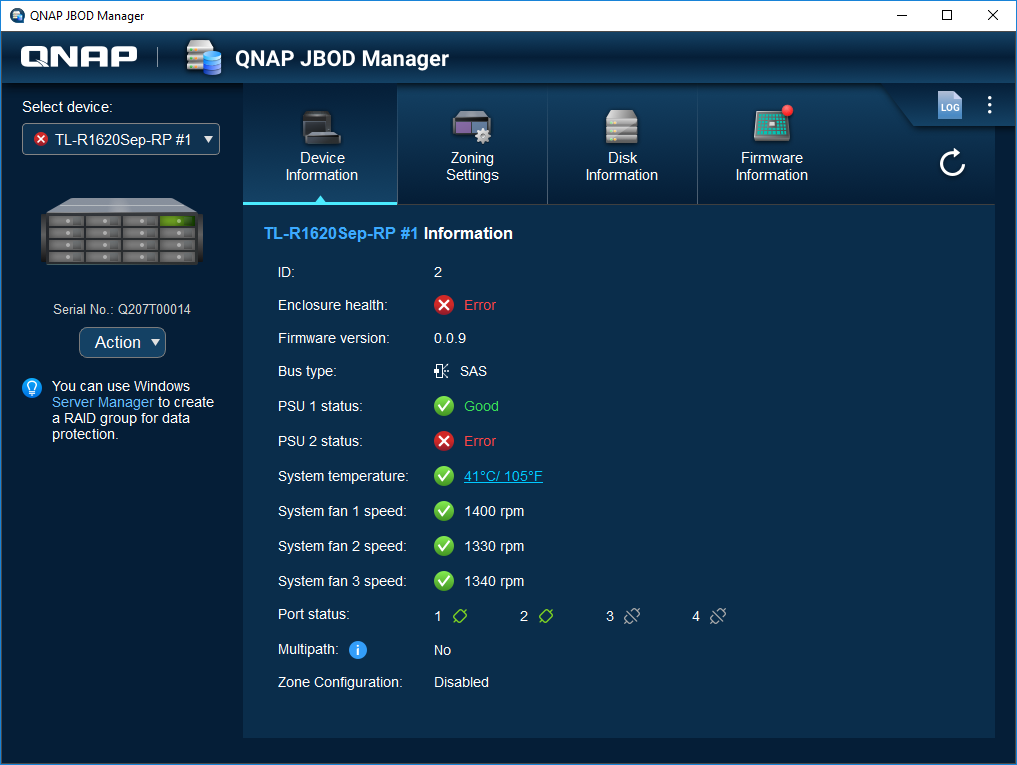Select the Device Information tab
The width and height of the screenshot is (1017, 765).
[x=321, y=146]
